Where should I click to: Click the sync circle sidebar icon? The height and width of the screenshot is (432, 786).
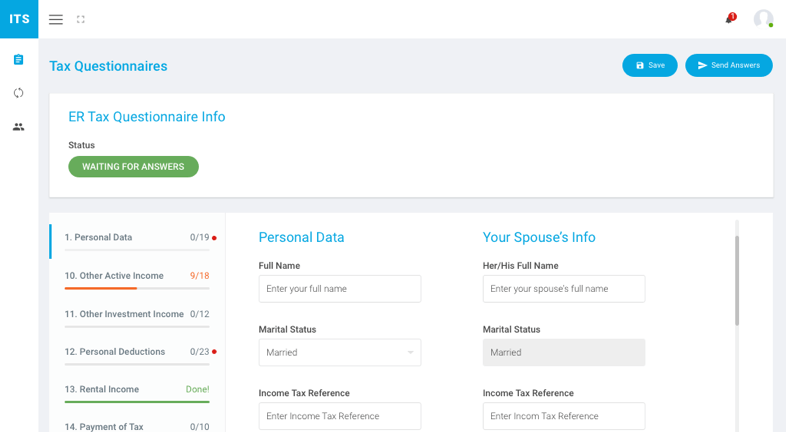[18, 93]
